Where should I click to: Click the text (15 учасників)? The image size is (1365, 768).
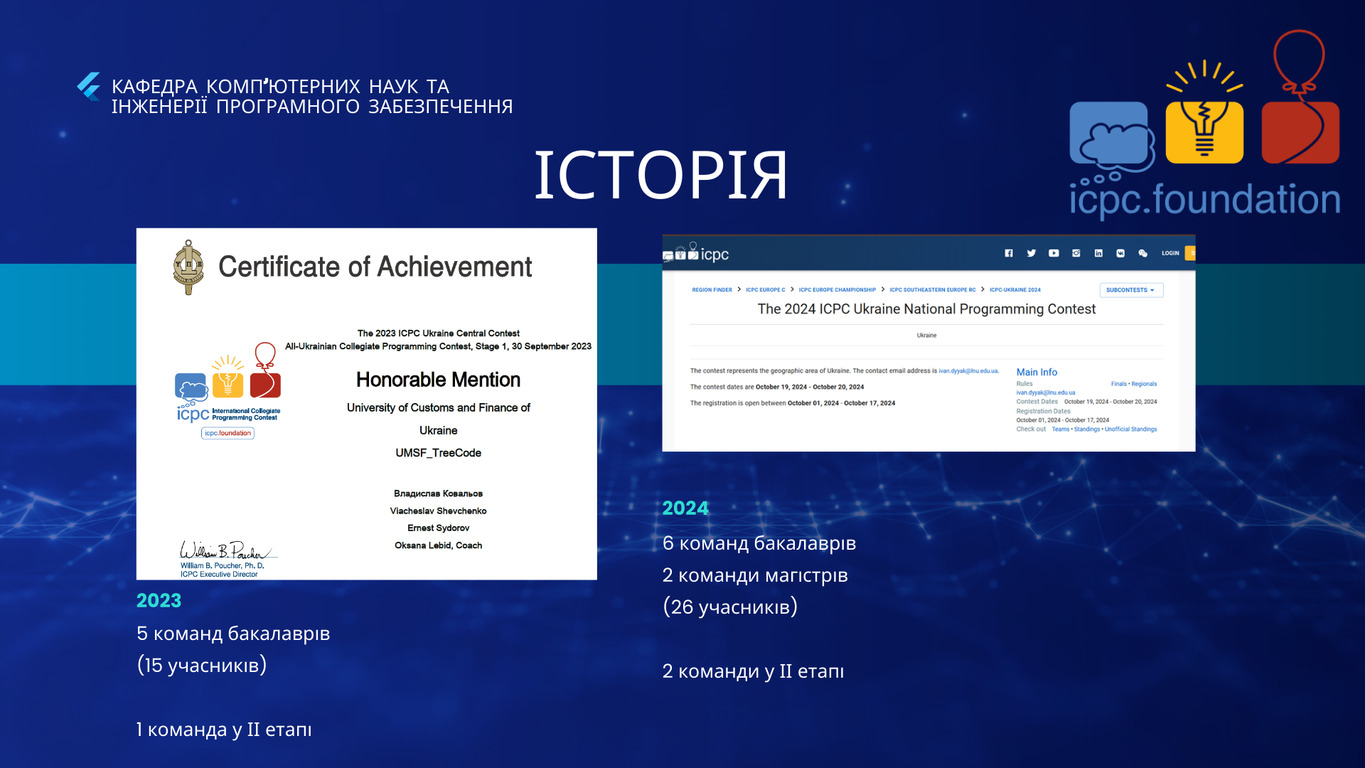coord(201,666)
